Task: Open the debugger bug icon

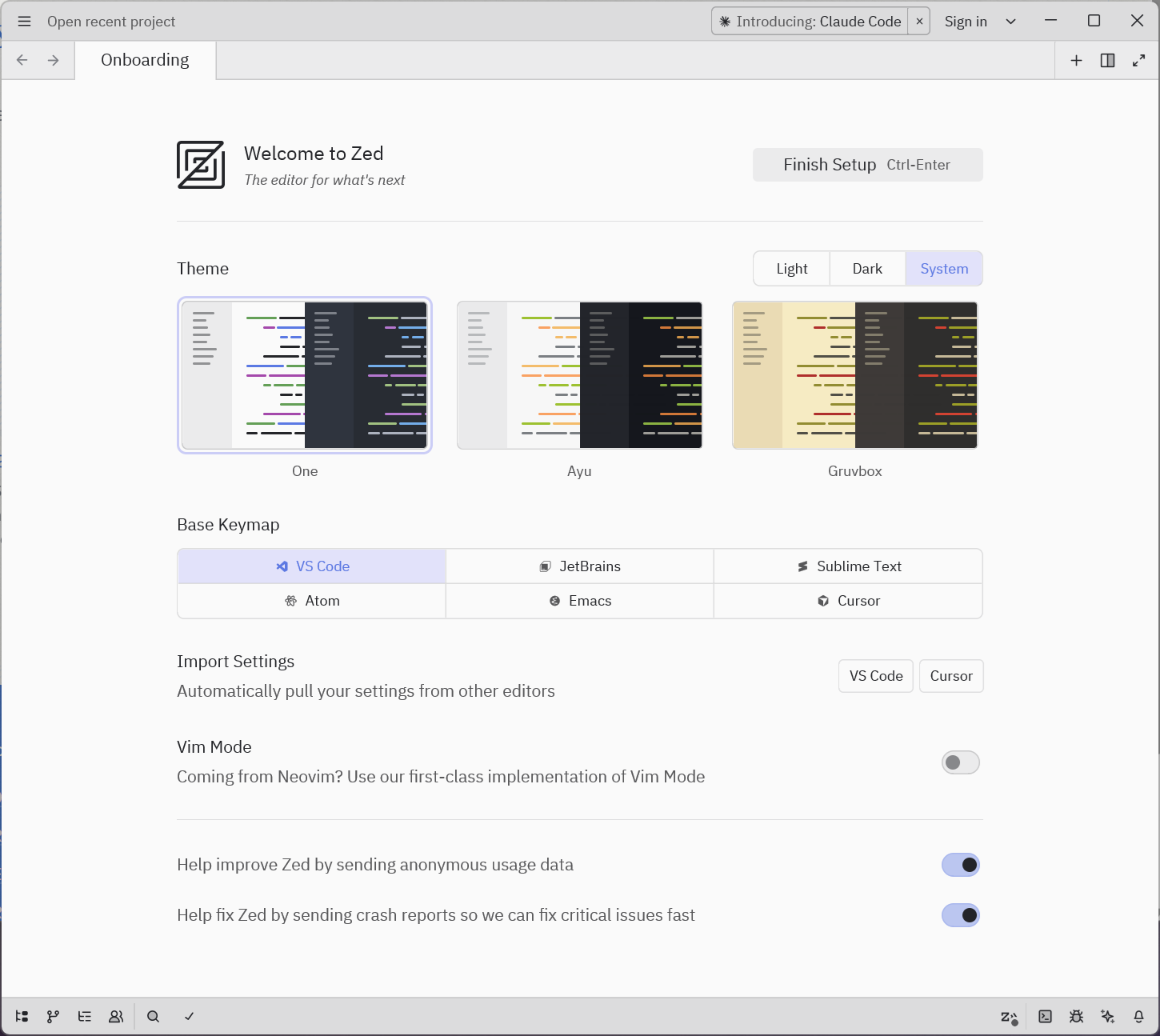Action: tap(1076, 1016)
